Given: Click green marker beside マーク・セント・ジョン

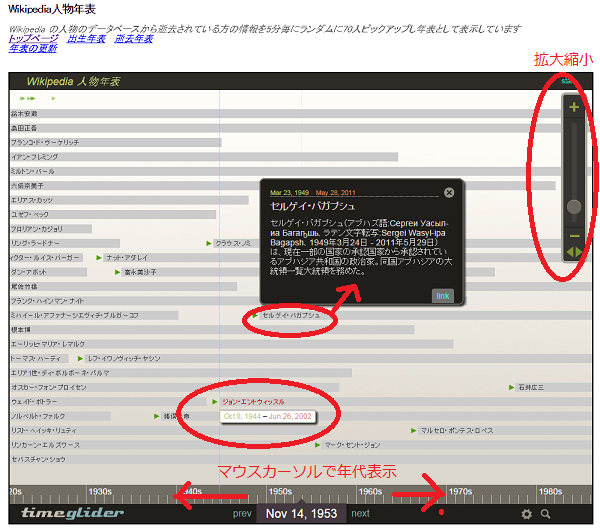Looking at the screenshot, I should click(317, 445).
